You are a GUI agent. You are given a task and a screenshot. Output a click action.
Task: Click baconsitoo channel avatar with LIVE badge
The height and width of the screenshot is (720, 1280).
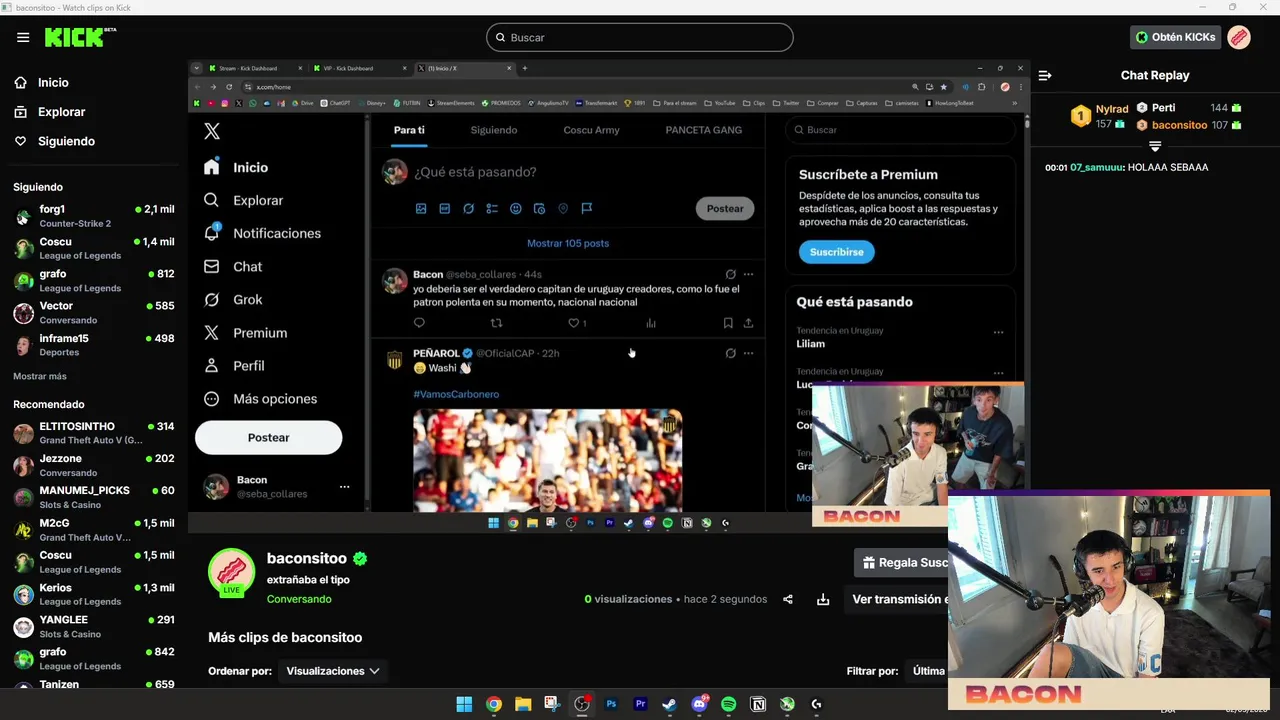coord(231,572)
